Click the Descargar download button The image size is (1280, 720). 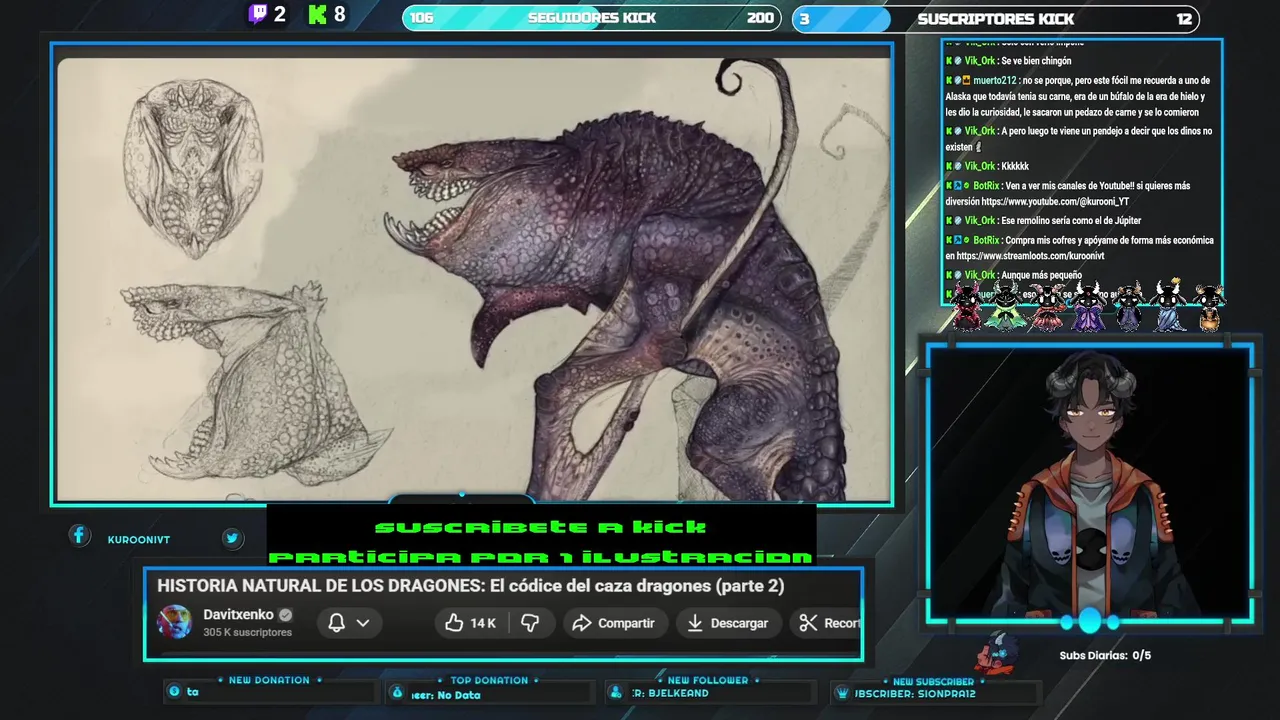(x=727, y=623)
